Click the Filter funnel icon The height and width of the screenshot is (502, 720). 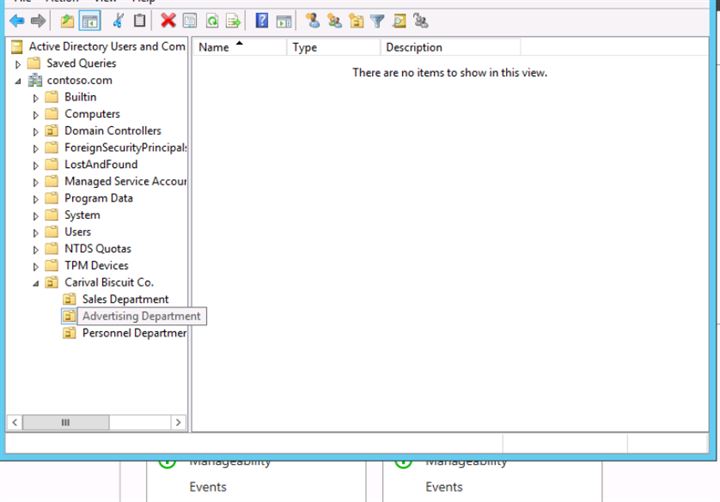(378, 20)
